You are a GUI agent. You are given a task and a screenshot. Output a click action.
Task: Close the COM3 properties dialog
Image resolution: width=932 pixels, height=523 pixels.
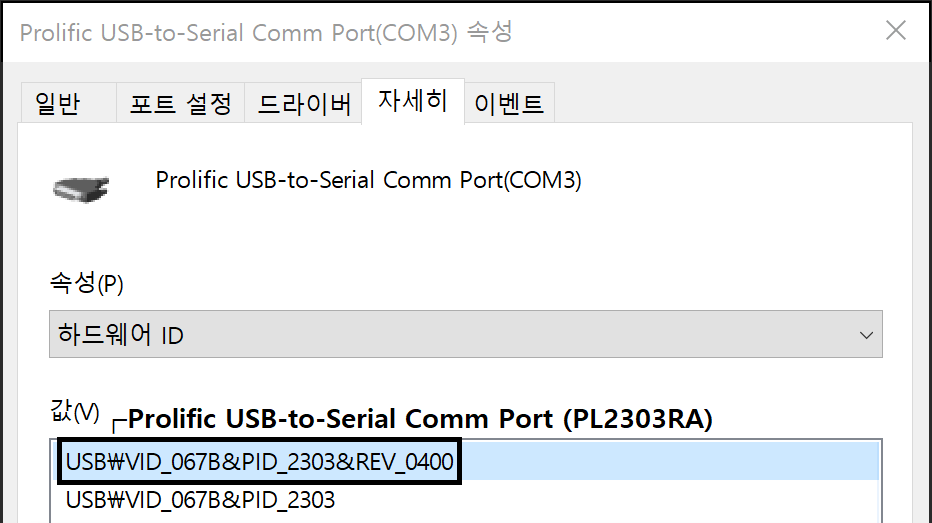coord(896,30)
